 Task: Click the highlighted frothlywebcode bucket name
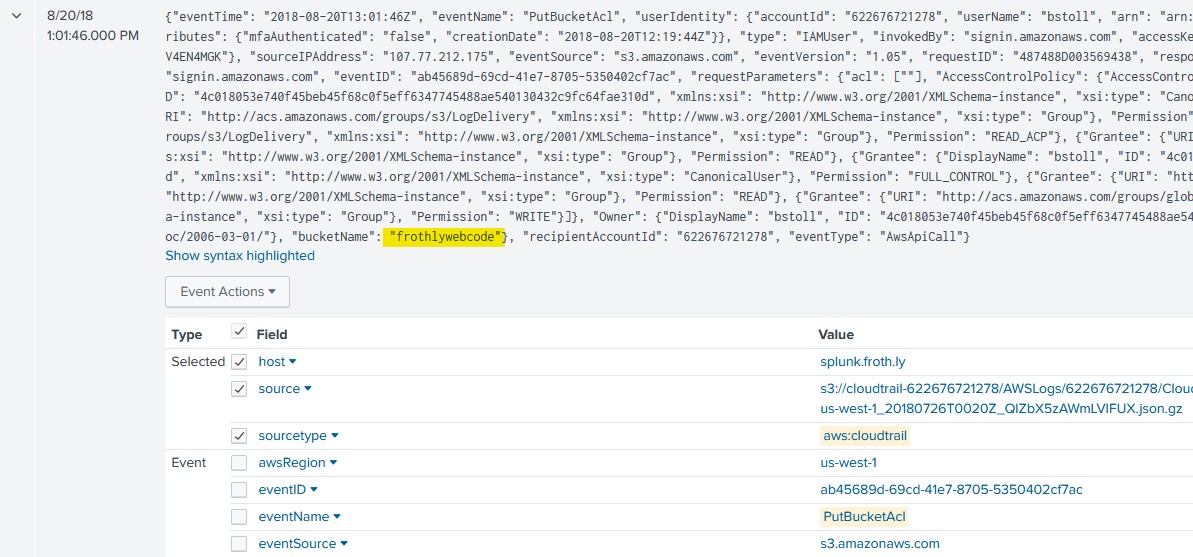tap(442, 237)
